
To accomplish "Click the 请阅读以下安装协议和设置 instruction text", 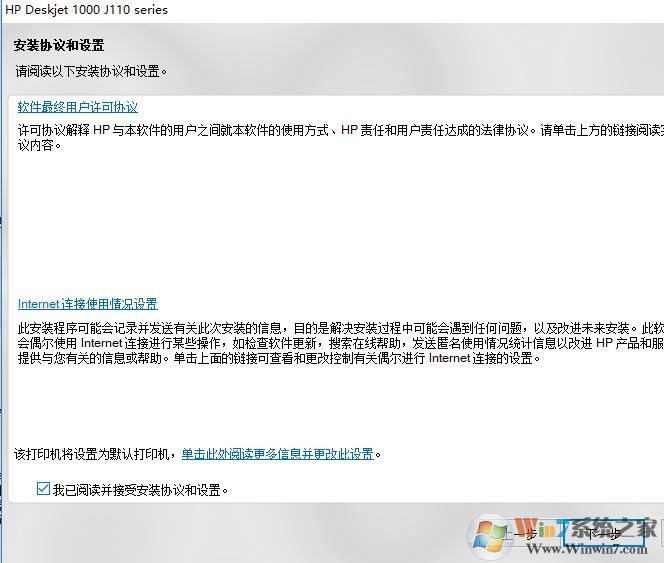I will pos(91,71).
